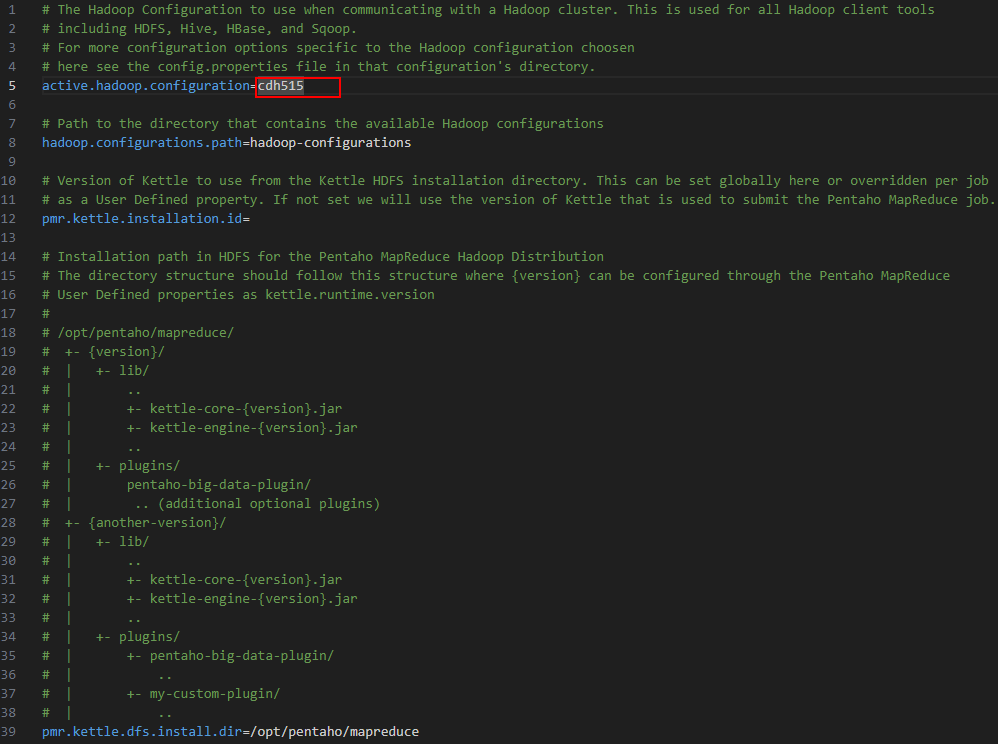
Task: Click line number 1 in the gutter
Action: click(x=12, y=9)
